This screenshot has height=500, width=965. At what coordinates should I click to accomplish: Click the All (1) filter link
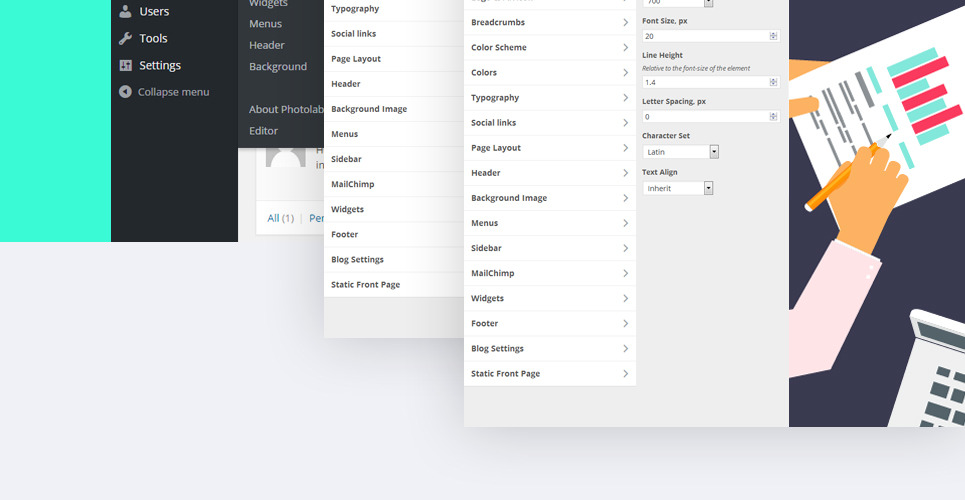tap(280, 218)
